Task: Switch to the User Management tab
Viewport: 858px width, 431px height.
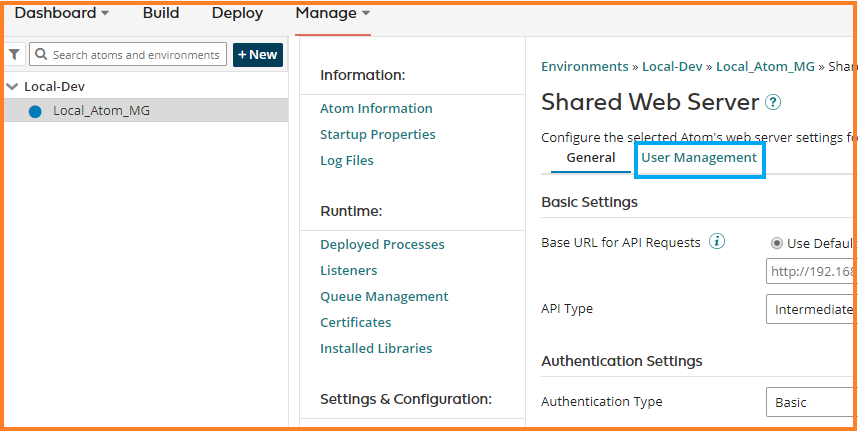Action: (x=699, y=158)
